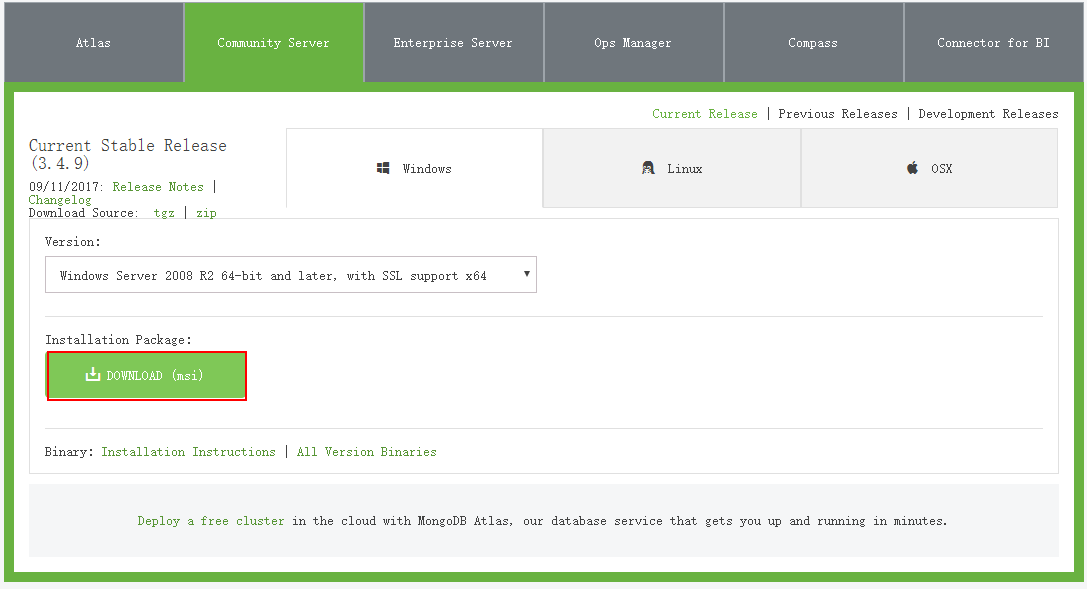Click the Windows logo icon
The image size is (1087, 589).
[383, 168]
